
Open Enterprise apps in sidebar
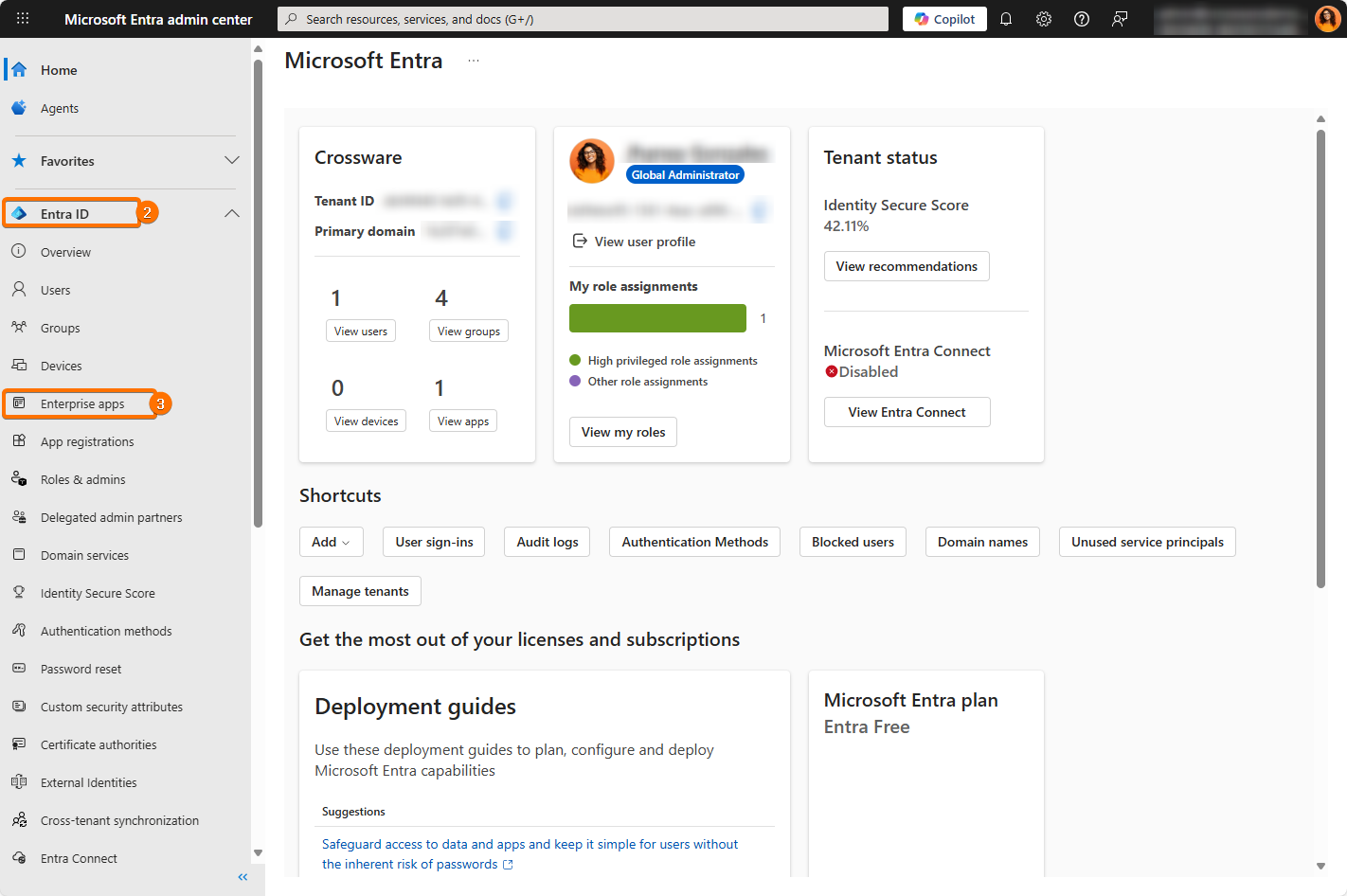(x=82, y=403)
